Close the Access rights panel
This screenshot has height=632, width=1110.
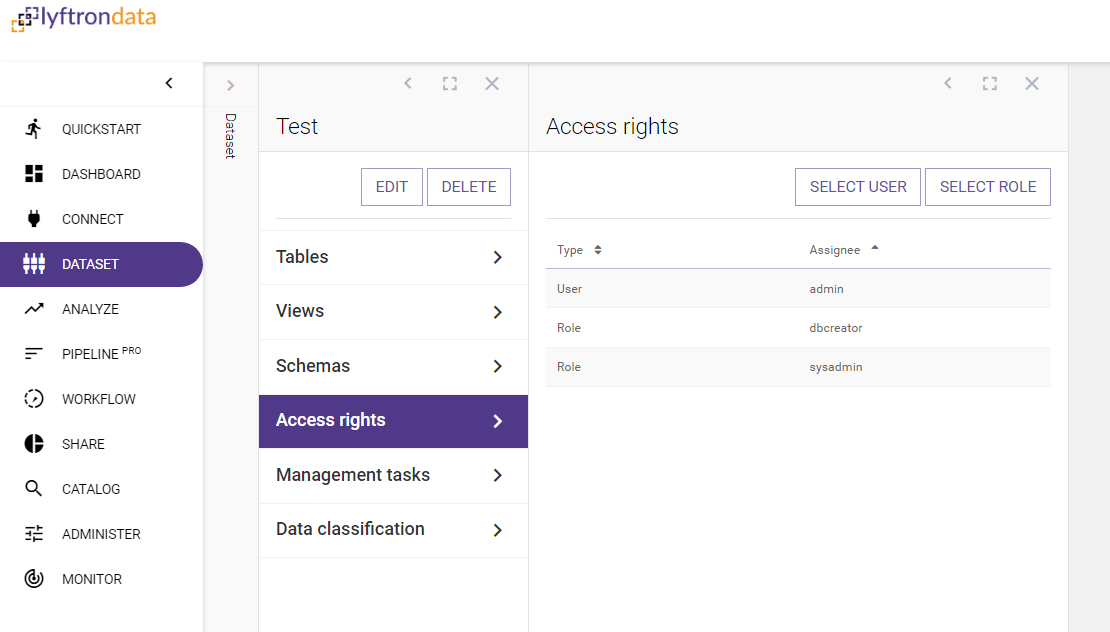pyautogui.click(x=1032, y=84)
